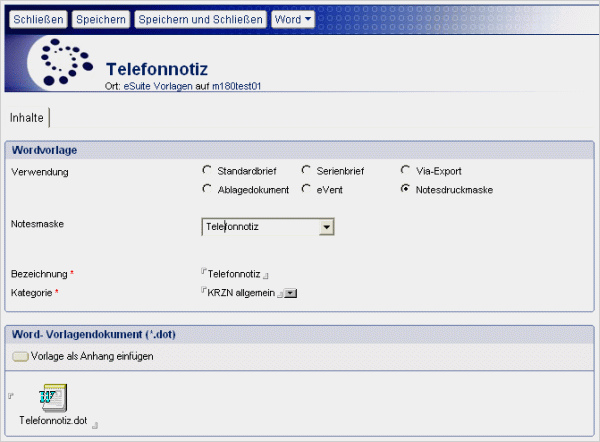Image resolution: width=600 pixels, height=442 pixels.
Task: Select the Standardbrief radio button
Action: point(207,171)
